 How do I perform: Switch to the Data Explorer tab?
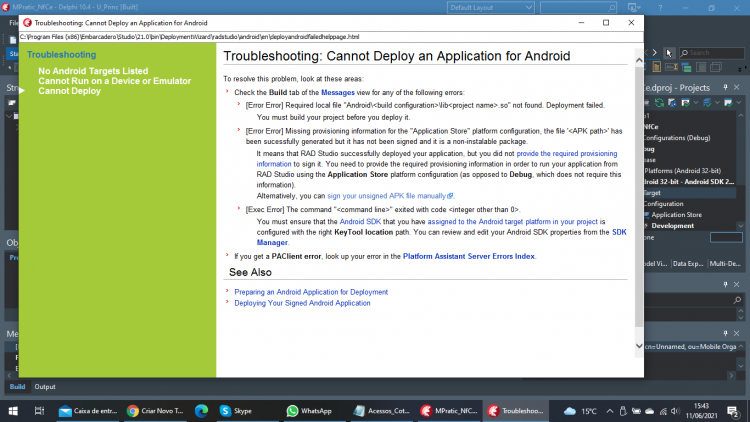point(687,264)
